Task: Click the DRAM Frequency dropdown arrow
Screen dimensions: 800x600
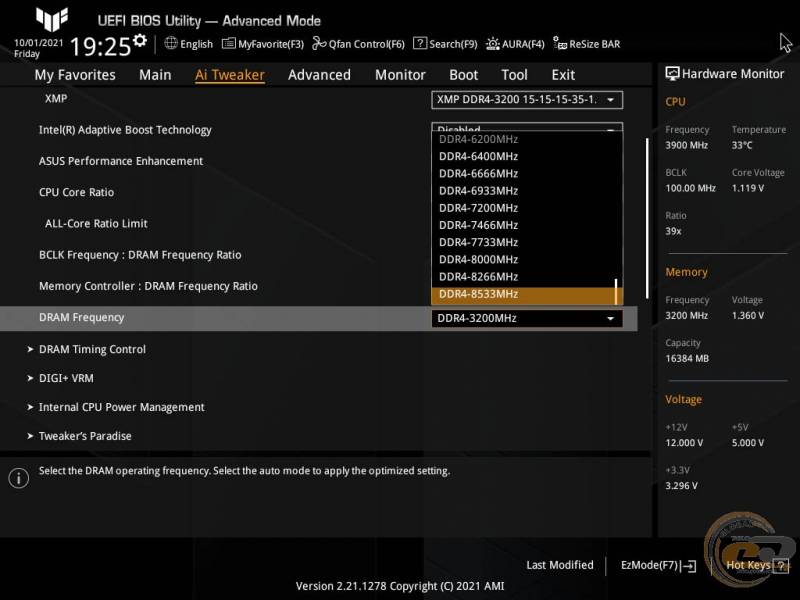Action: pyautogui.click(x=610, y=319)
